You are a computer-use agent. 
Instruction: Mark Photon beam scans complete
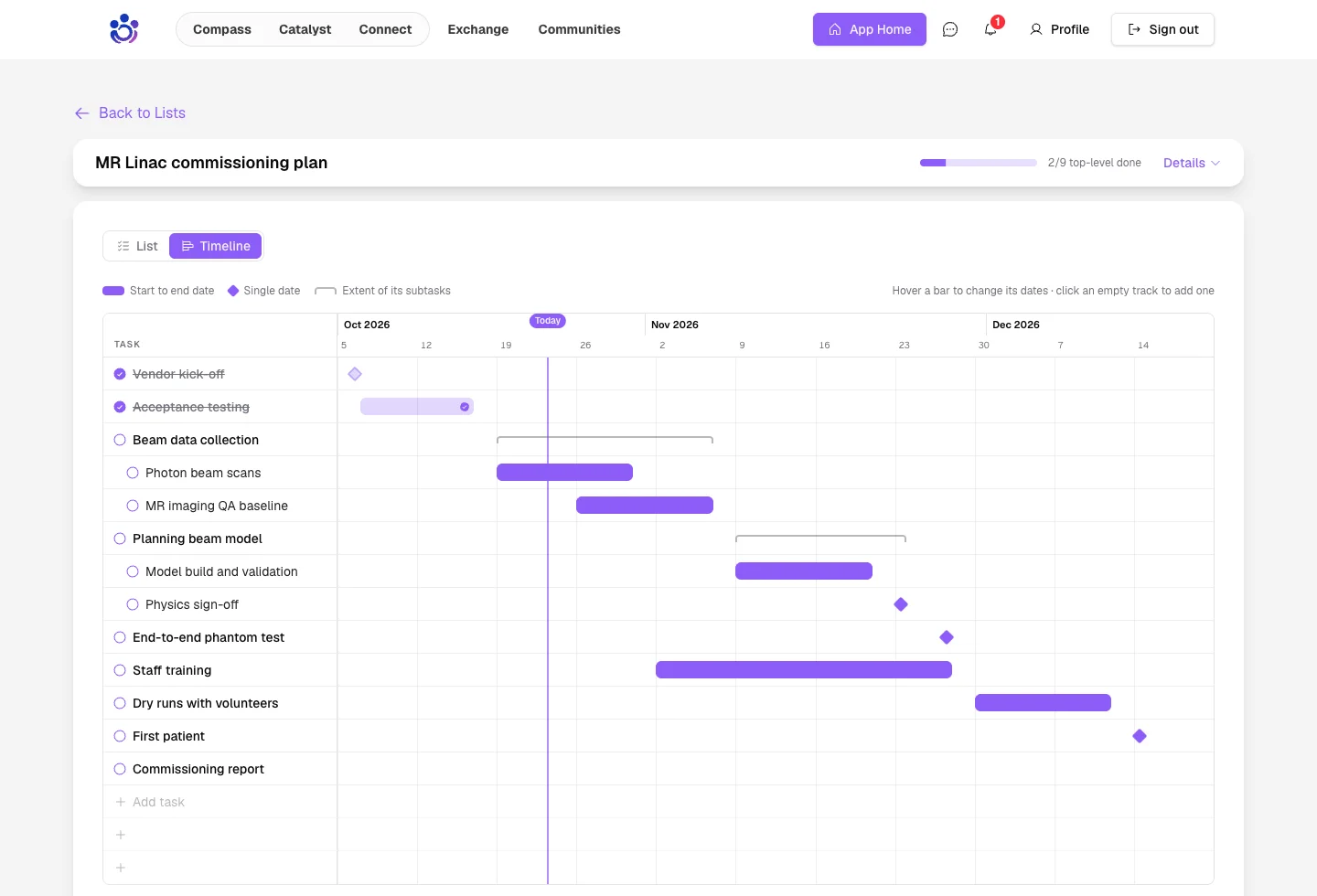tap(133, 473)
